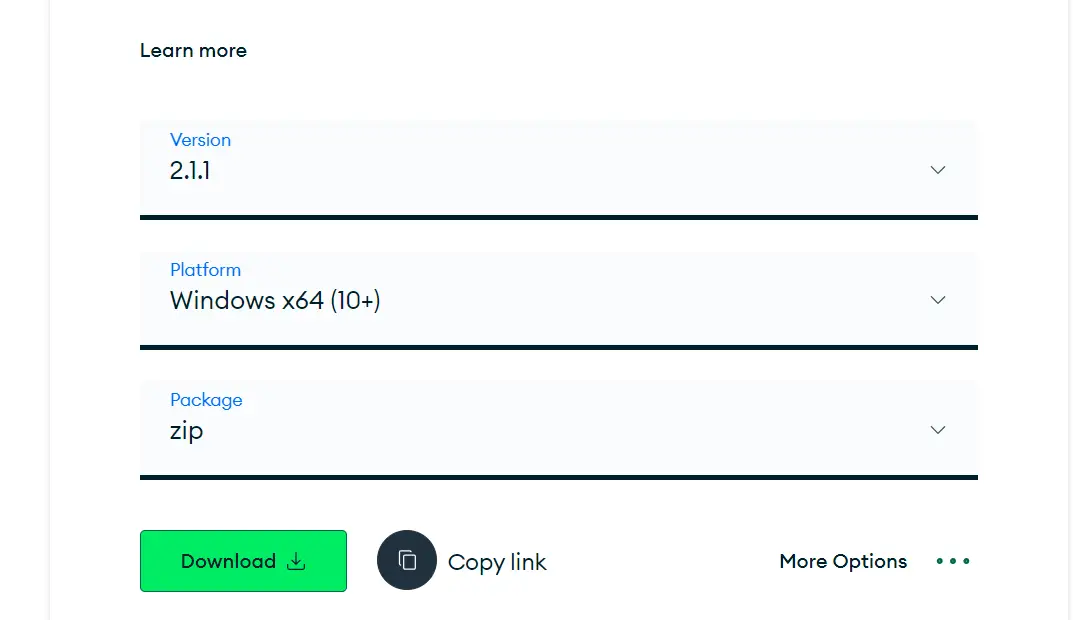This screenshot has width=1076, height=620.
Task: Open the Version dropdown showing 2.1.1
Action: (560, 170)
